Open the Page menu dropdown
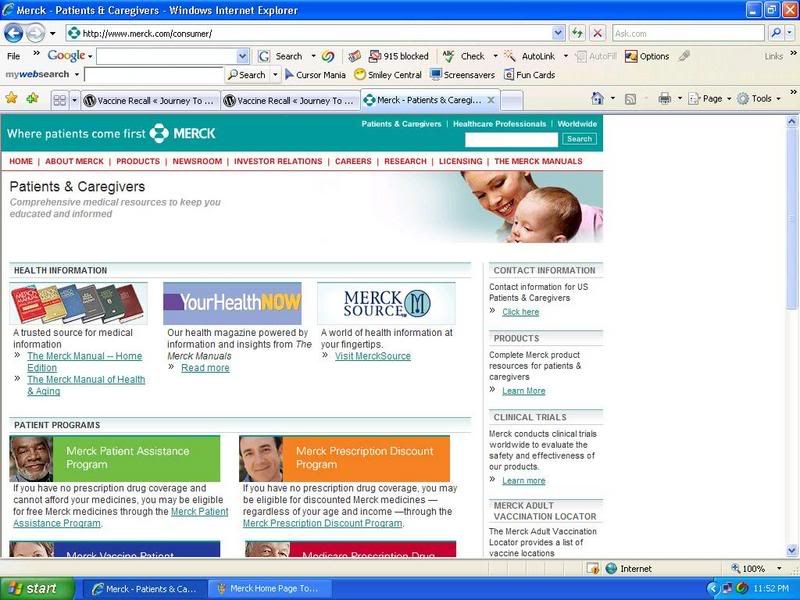This screenshot has height=600, width=800. click(710, 98)
